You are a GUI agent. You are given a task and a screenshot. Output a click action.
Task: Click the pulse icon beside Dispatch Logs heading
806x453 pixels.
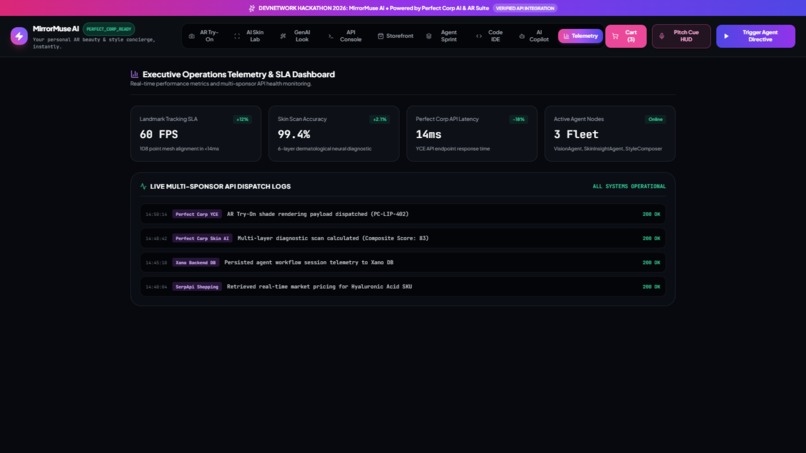[143, 186]
